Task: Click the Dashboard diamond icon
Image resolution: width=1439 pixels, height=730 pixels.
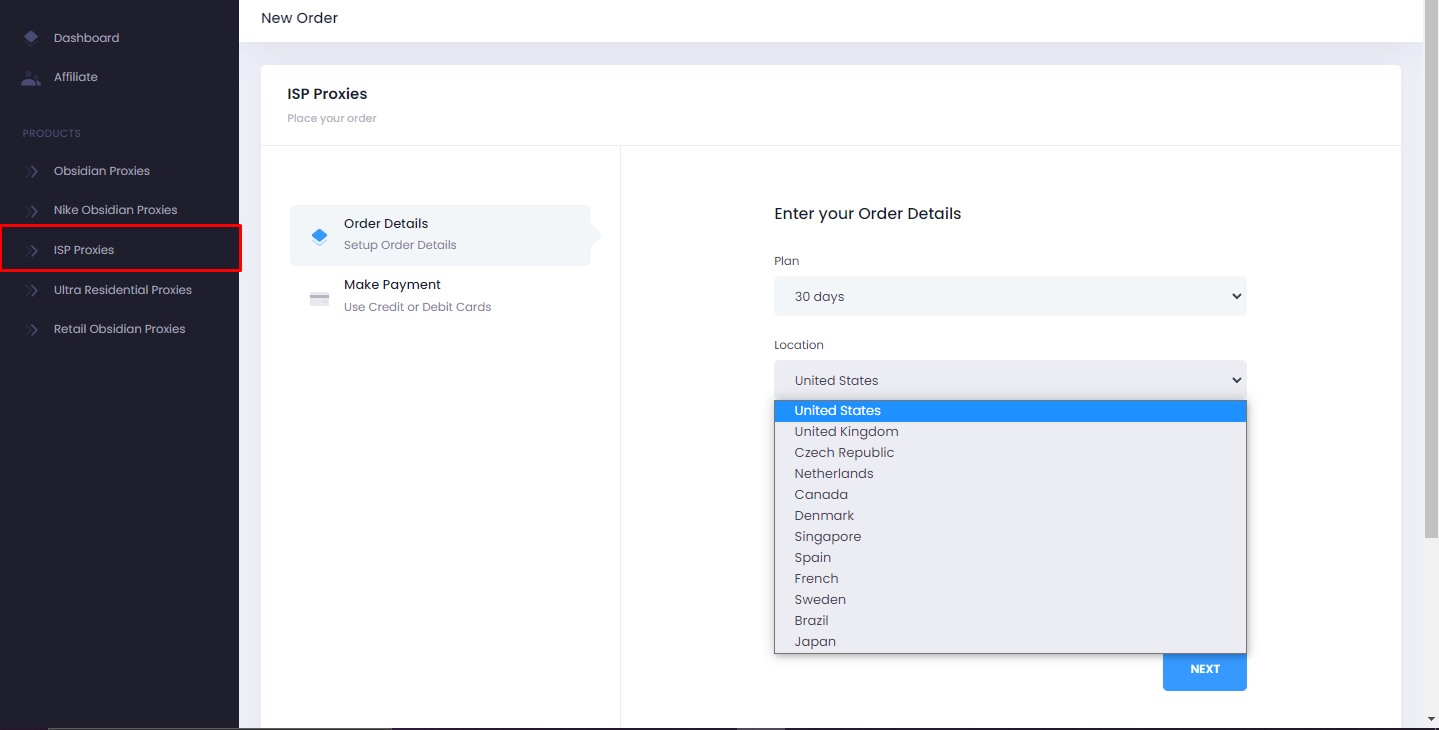Action: pos(31,38)
